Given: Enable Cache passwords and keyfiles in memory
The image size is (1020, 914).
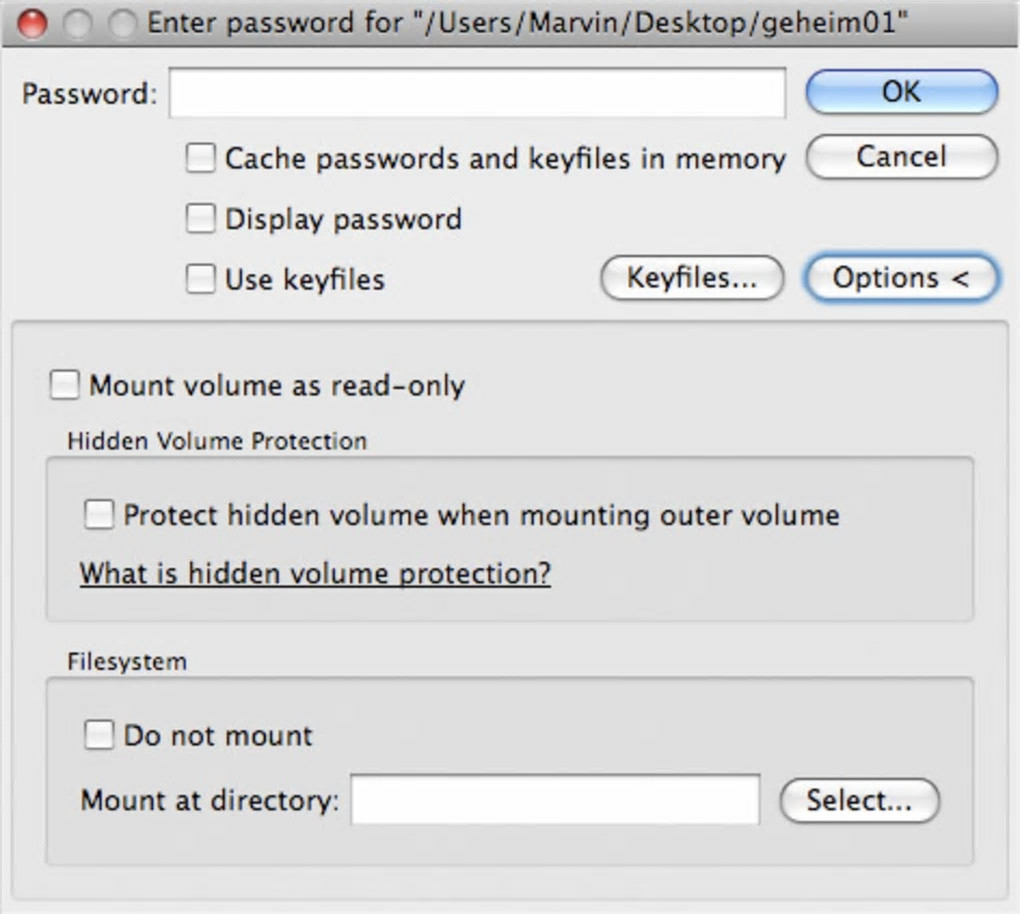Looking at the screenshot, I should coord(201,158).
